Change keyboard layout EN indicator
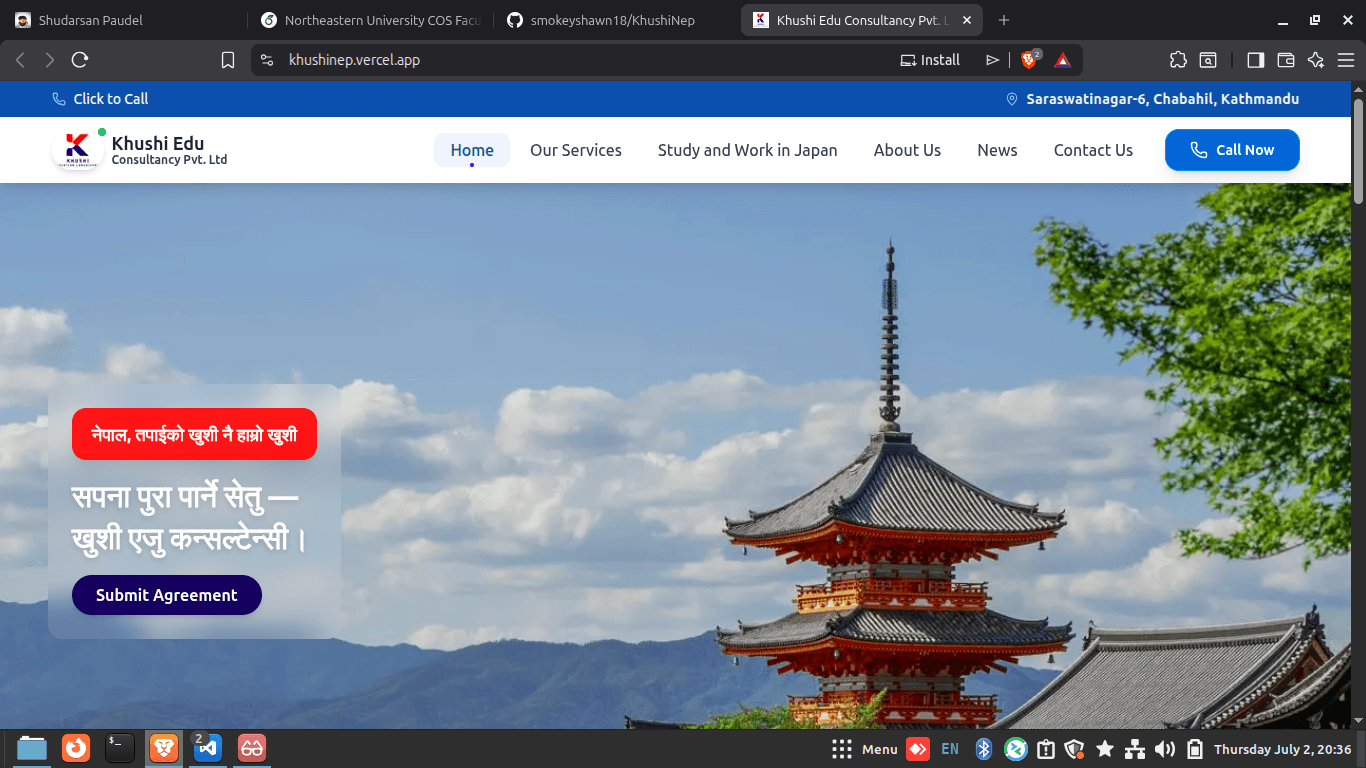This screenshot has height=768, width=1366. point(950,749)
